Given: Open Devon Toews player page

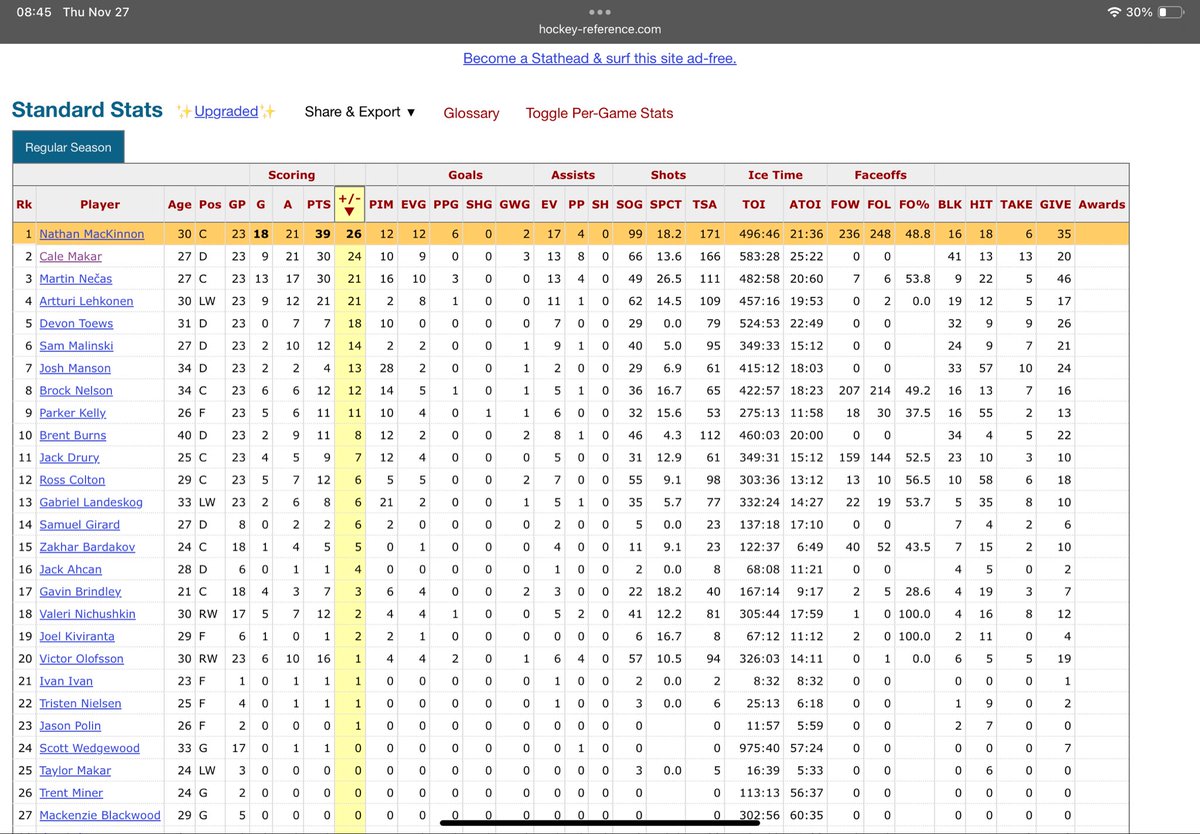Looking at the screenshot, I should (76, 323).
